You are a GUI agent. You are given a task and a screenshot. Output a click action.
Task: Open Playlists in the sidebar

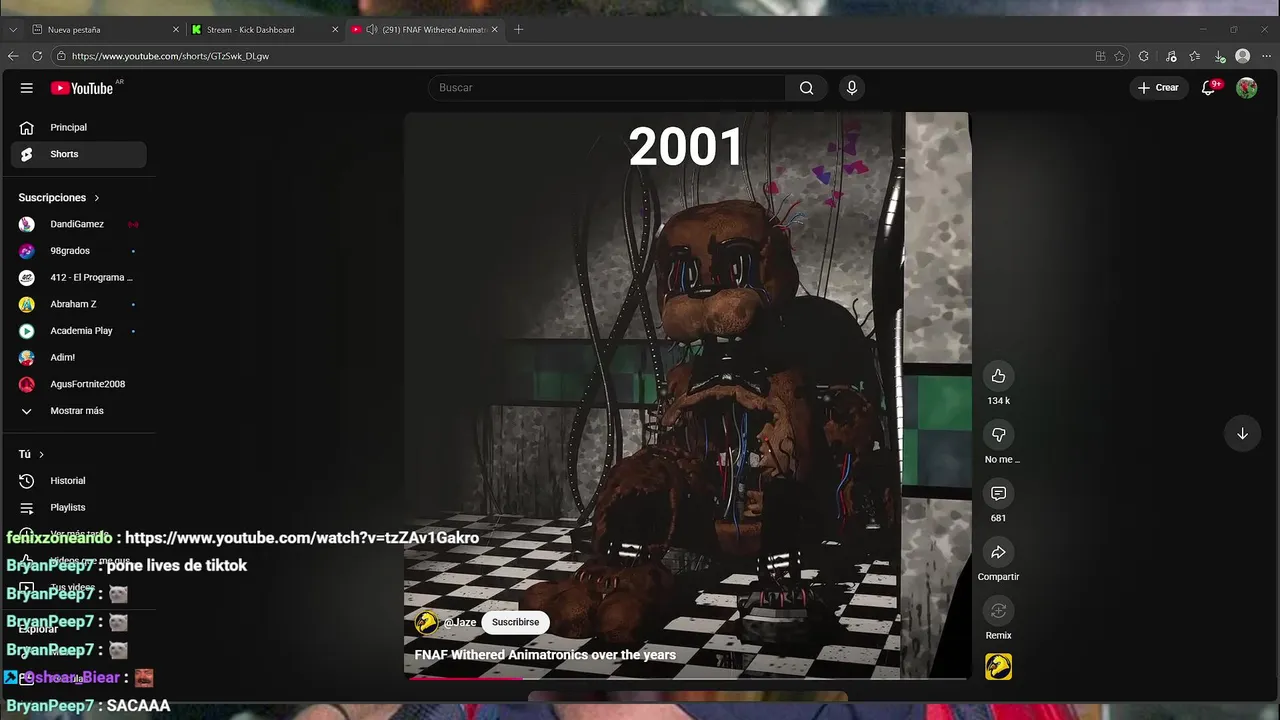(x=78, y=508)
